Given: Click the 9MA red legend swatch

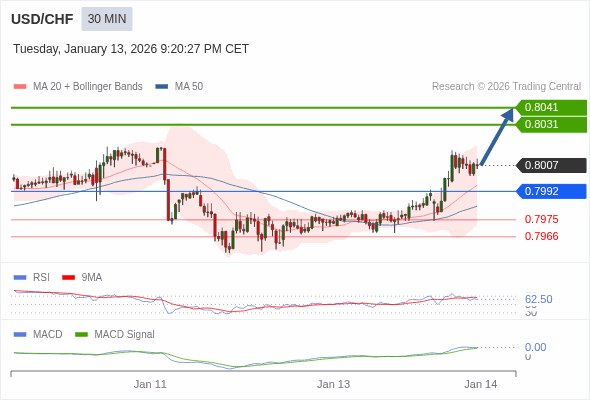Looking at the screenshot, I should [x=68, y=278].
